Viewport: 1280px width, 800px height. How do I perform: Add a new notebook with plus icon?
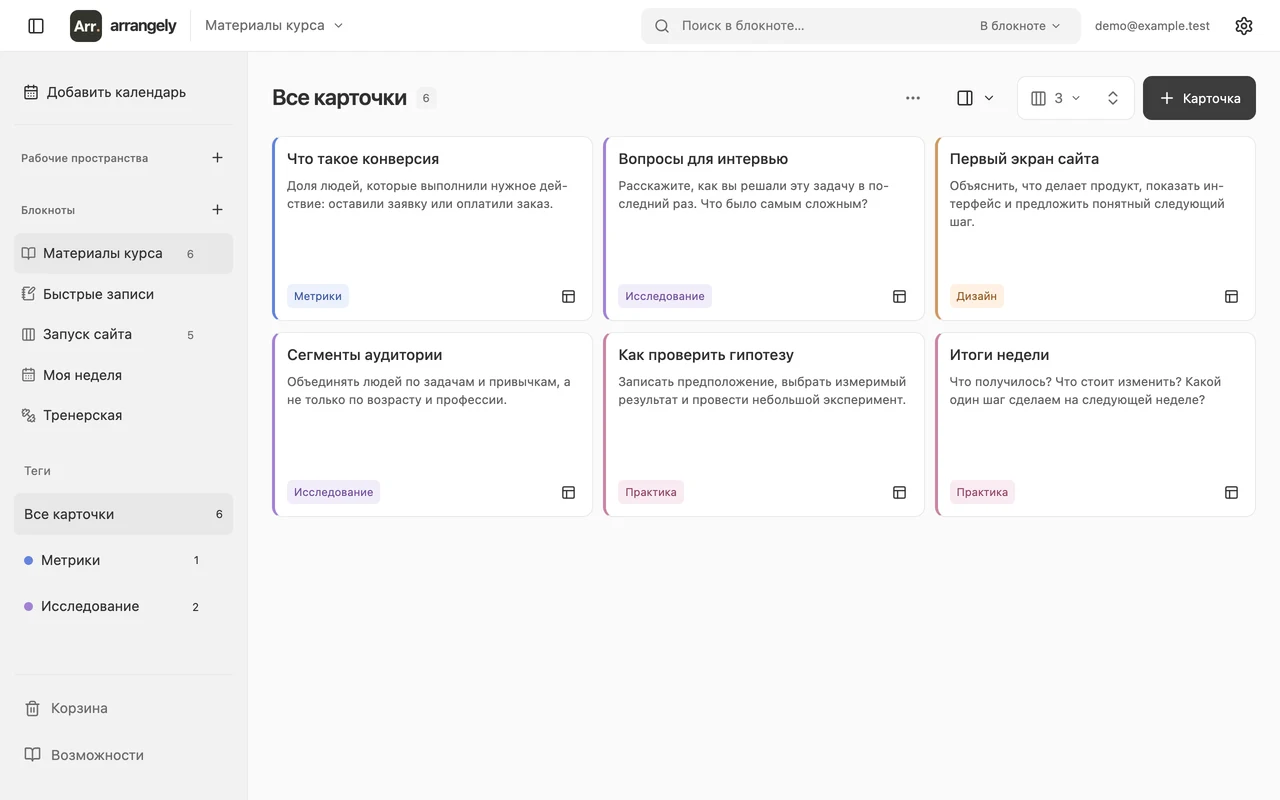click(217, 210)
